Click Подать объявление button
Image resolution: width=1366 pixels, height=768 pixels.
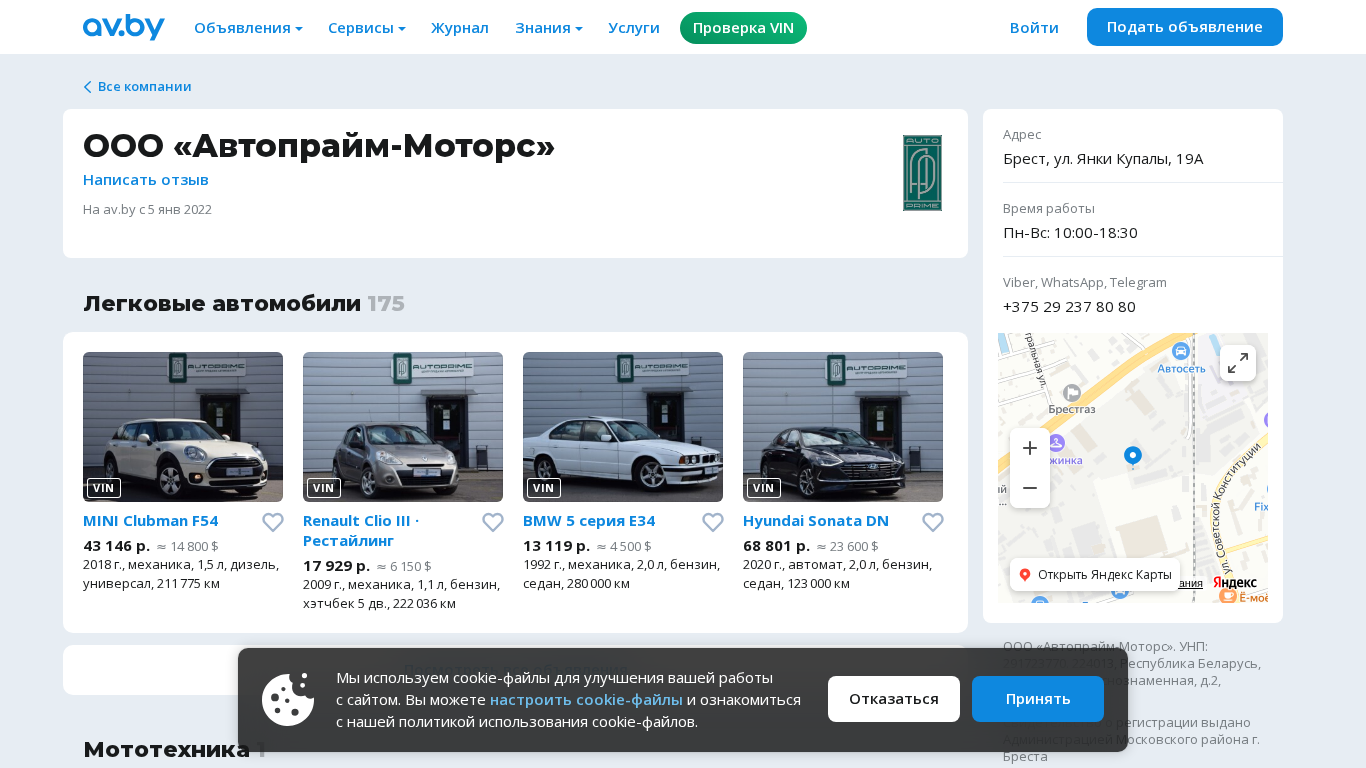pyautogui.click(x=1185, y=27)
